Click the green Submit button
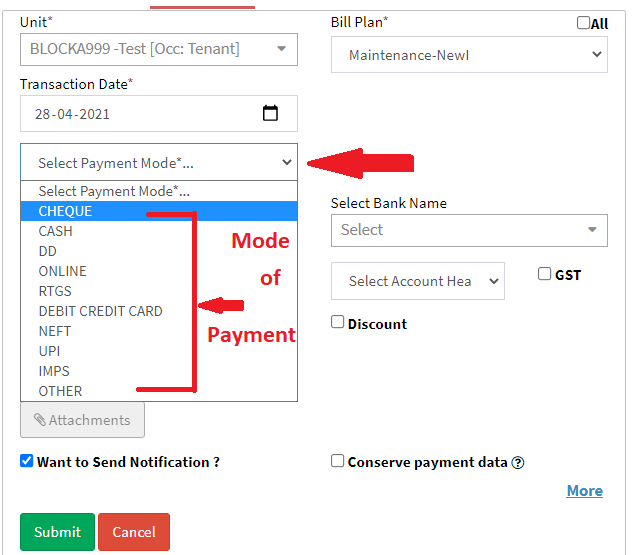Image resolution: width=637 pixels, height=555 pixels. [57, 532]
